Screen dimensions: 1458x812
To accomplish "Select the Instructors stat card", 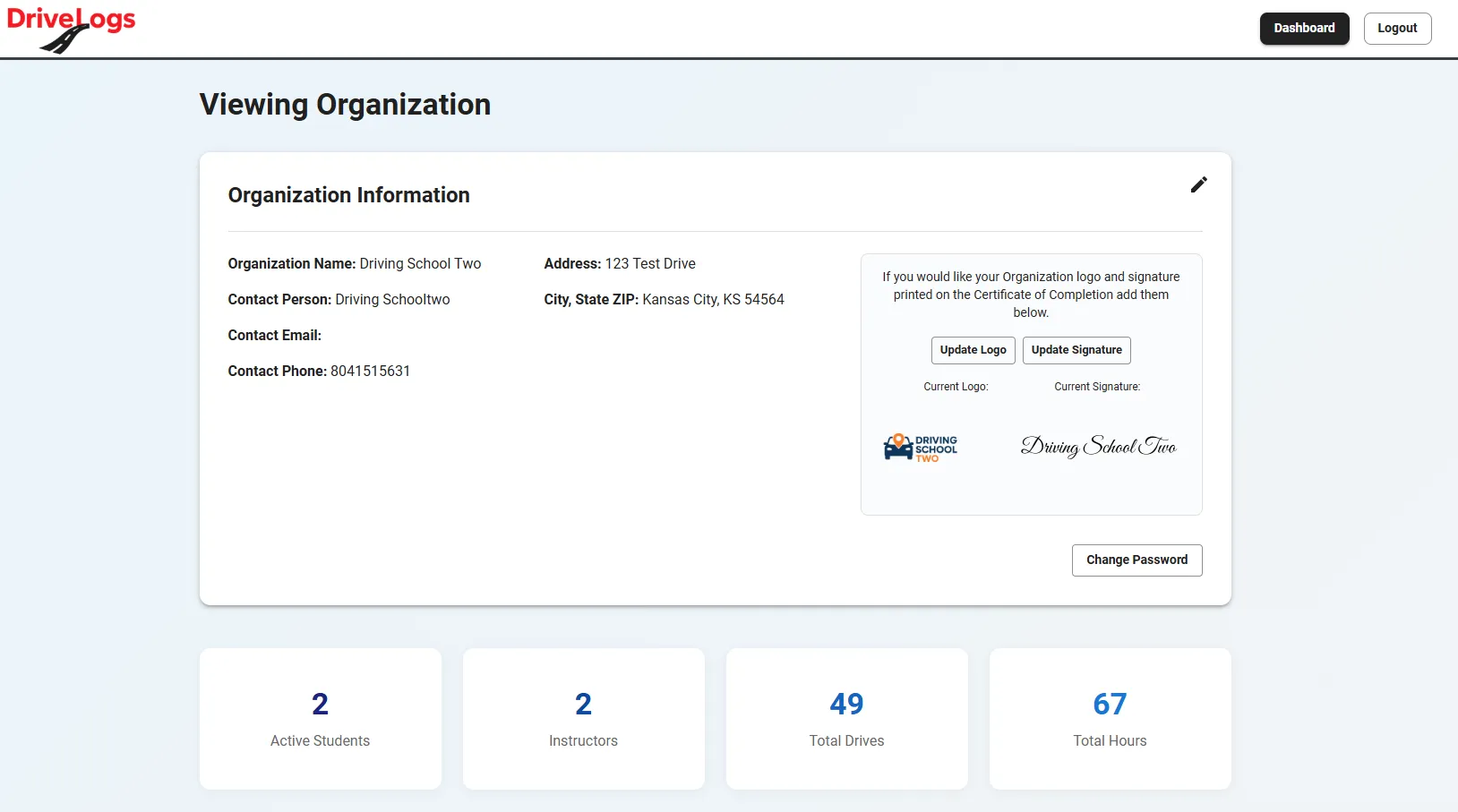I will (x=584, y=719).
